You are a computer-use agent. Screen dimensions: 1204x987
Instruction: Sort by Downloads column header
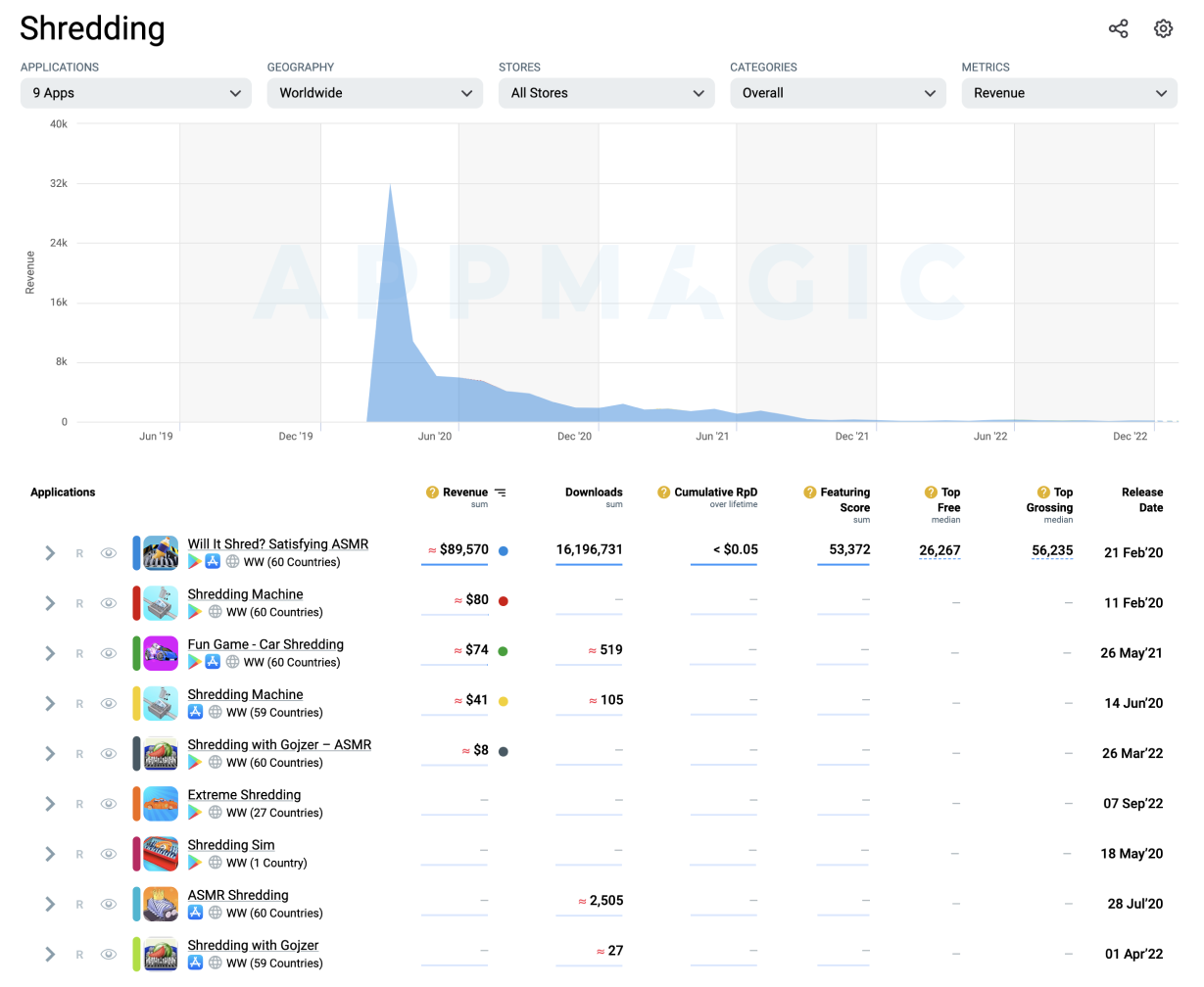pyautogui.click(x=594, y=493)
